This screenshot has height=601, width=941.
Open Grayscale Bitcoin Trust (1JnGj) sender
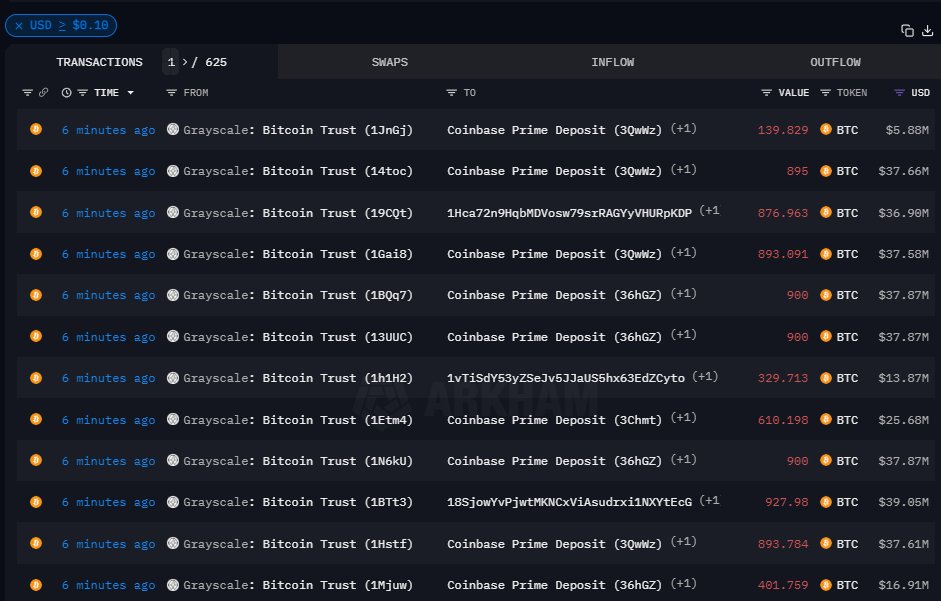[298, 130]
